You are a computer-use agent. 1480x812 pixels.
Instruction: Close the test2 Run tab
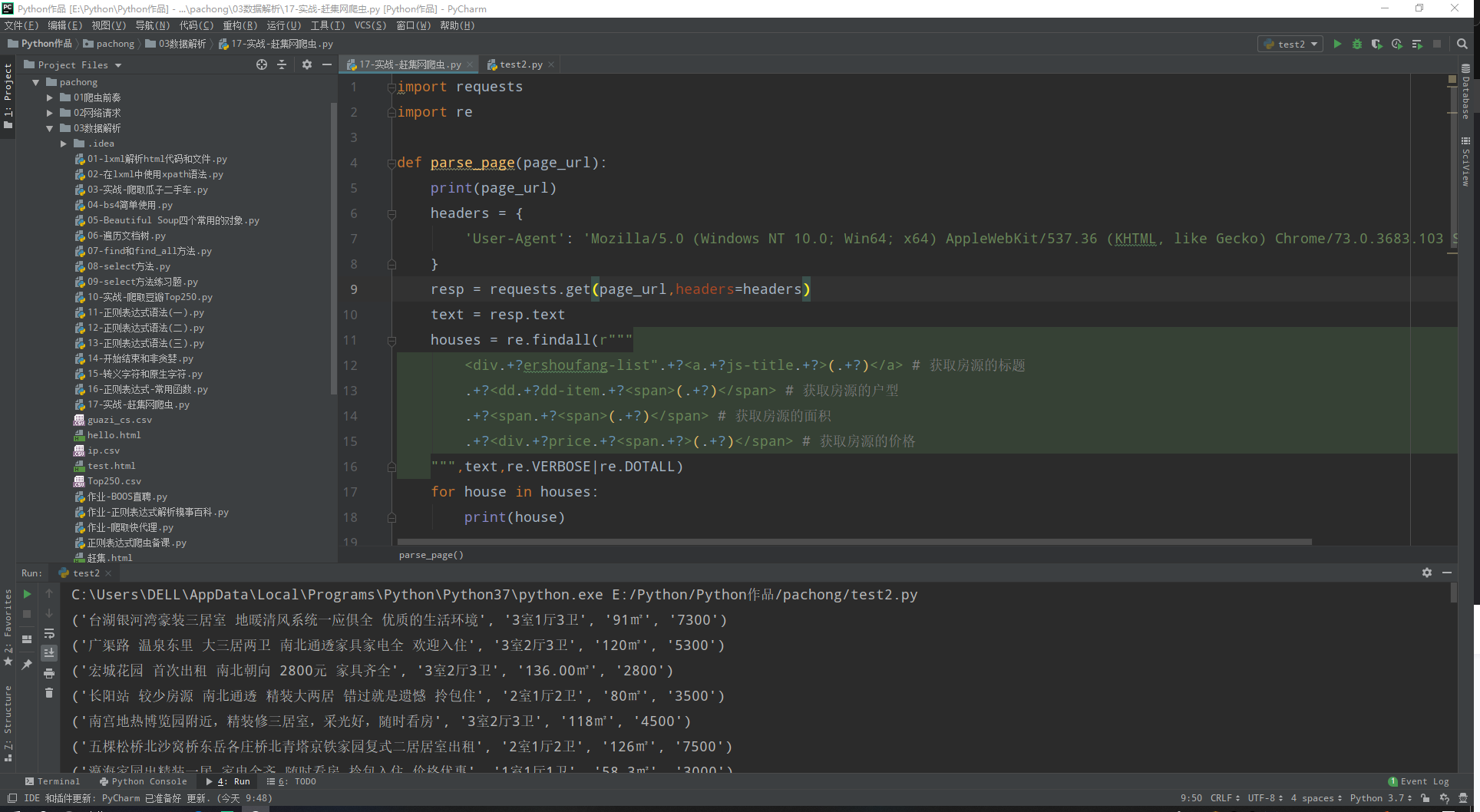[x=108, y=573]
